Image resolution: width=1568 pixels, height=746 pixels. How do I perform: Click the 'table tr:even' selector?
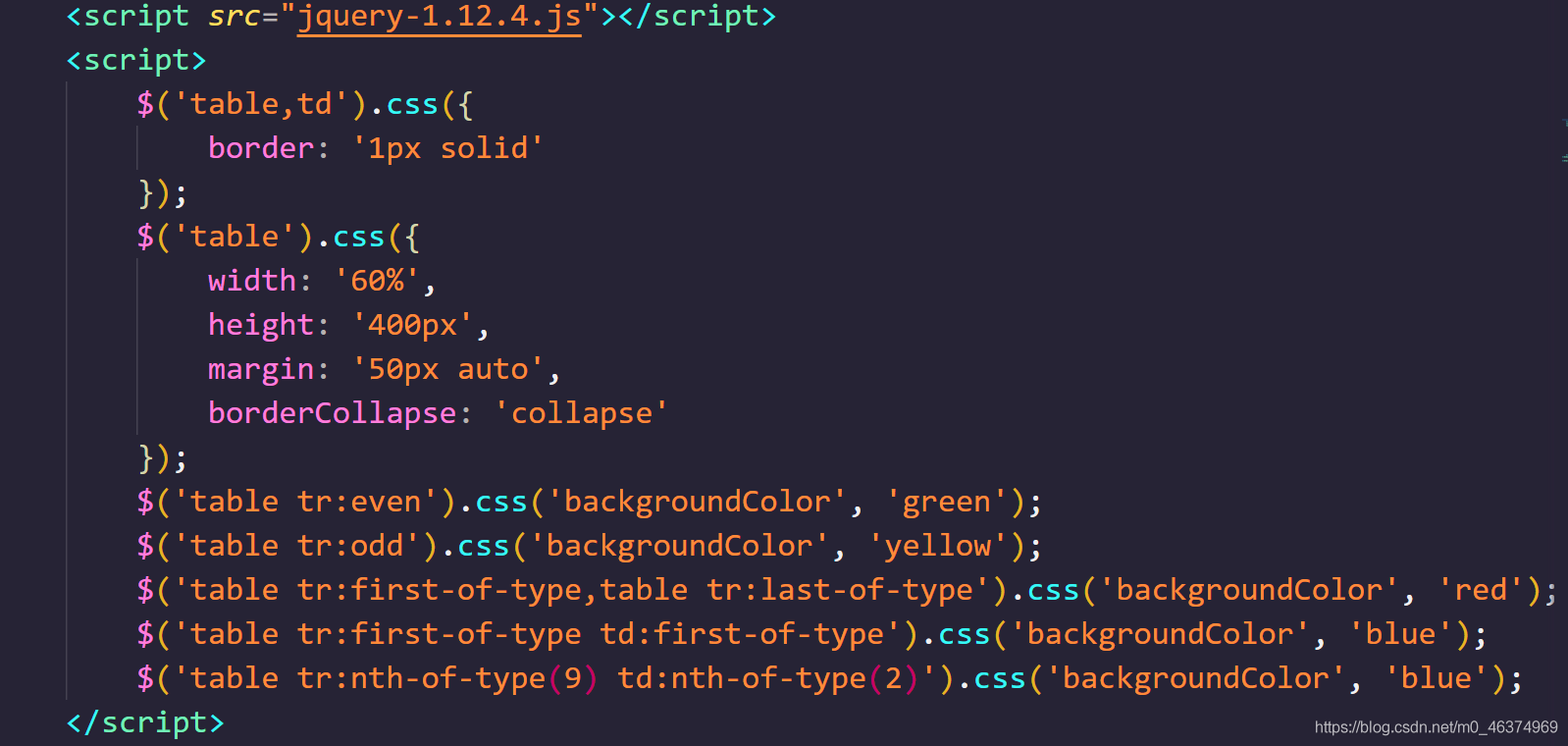pos(306,503)
